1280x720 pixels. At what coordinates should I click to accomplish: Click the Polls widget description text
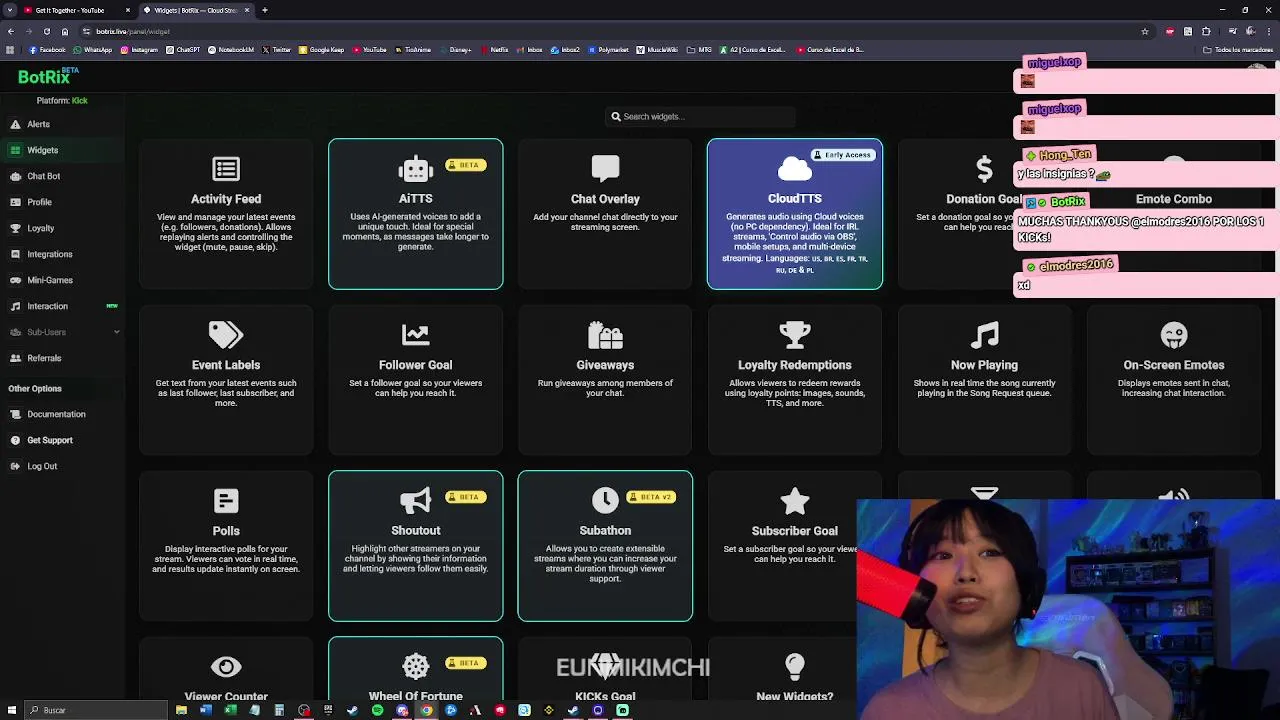(x=226, y=559)
